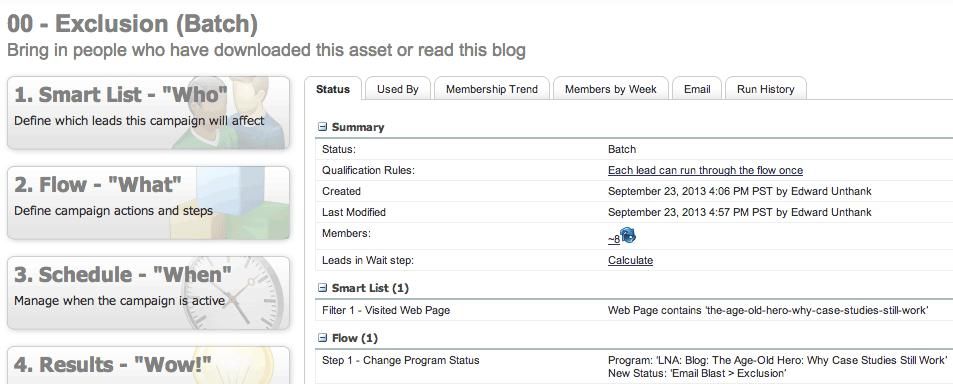Go to the Email tab
Image resolution: width=953 pixels, height=384 pixels.
[x=697, y=89]
